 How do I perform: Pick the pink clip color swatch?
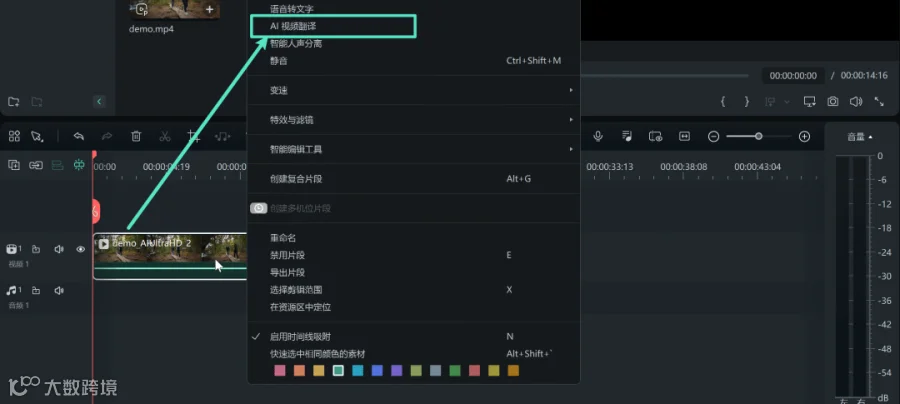click(x=280, y=371)
